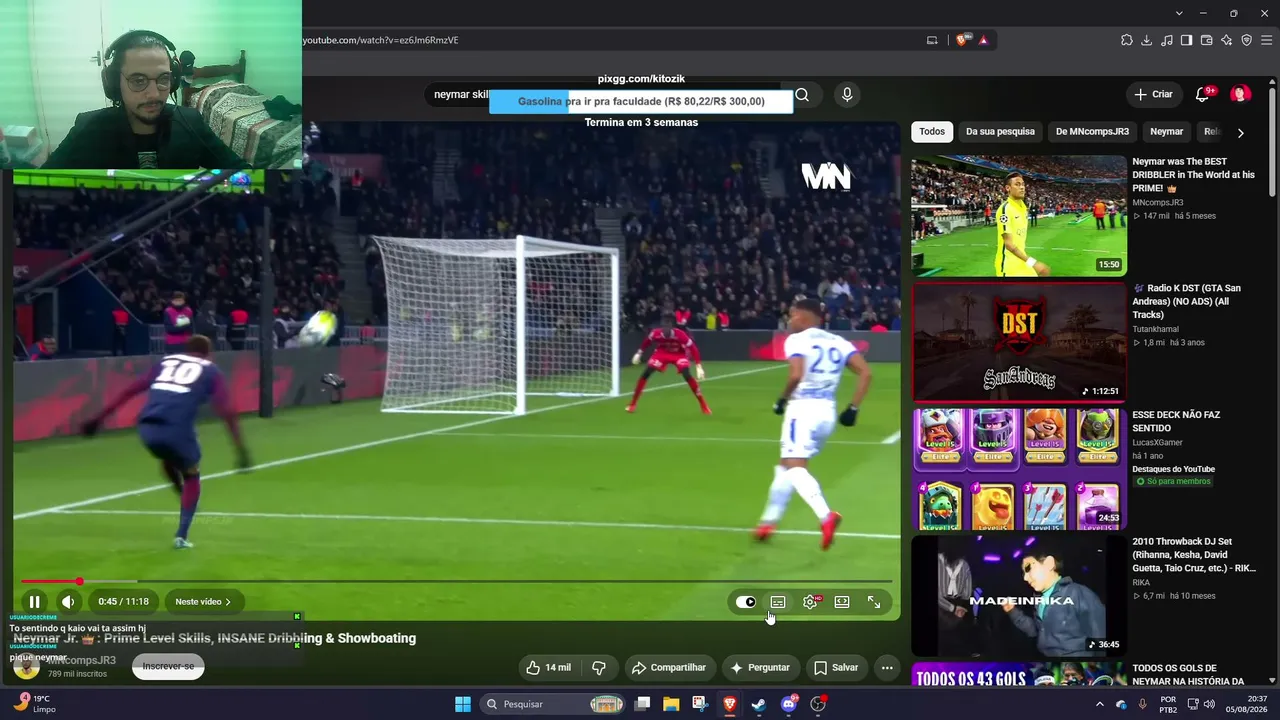Open the more actions menu below video
Screen dimensions: 1280x720
click(x=887, y=668)
